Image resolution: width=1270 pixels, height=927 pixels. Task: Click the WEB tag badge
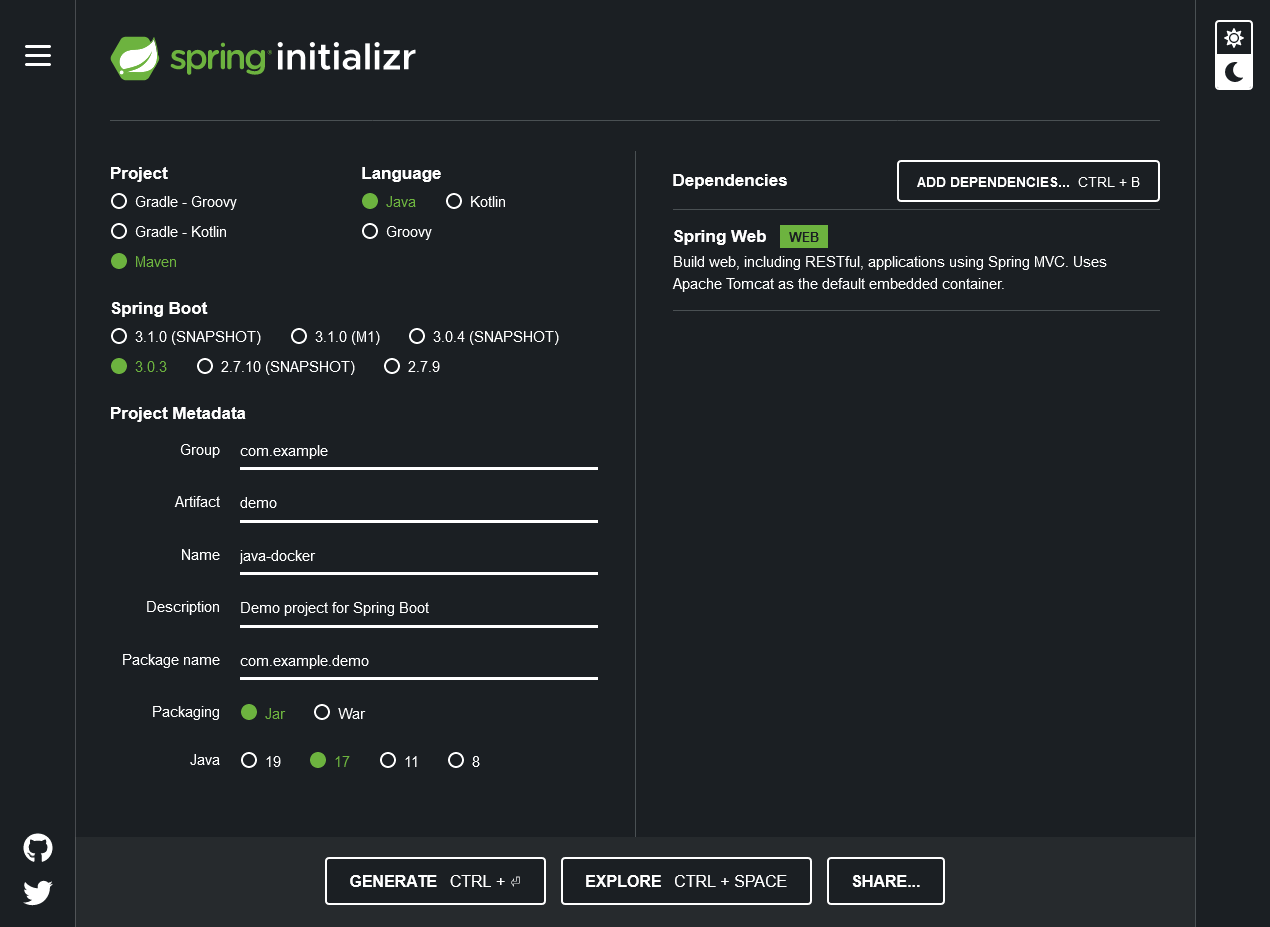804,237
